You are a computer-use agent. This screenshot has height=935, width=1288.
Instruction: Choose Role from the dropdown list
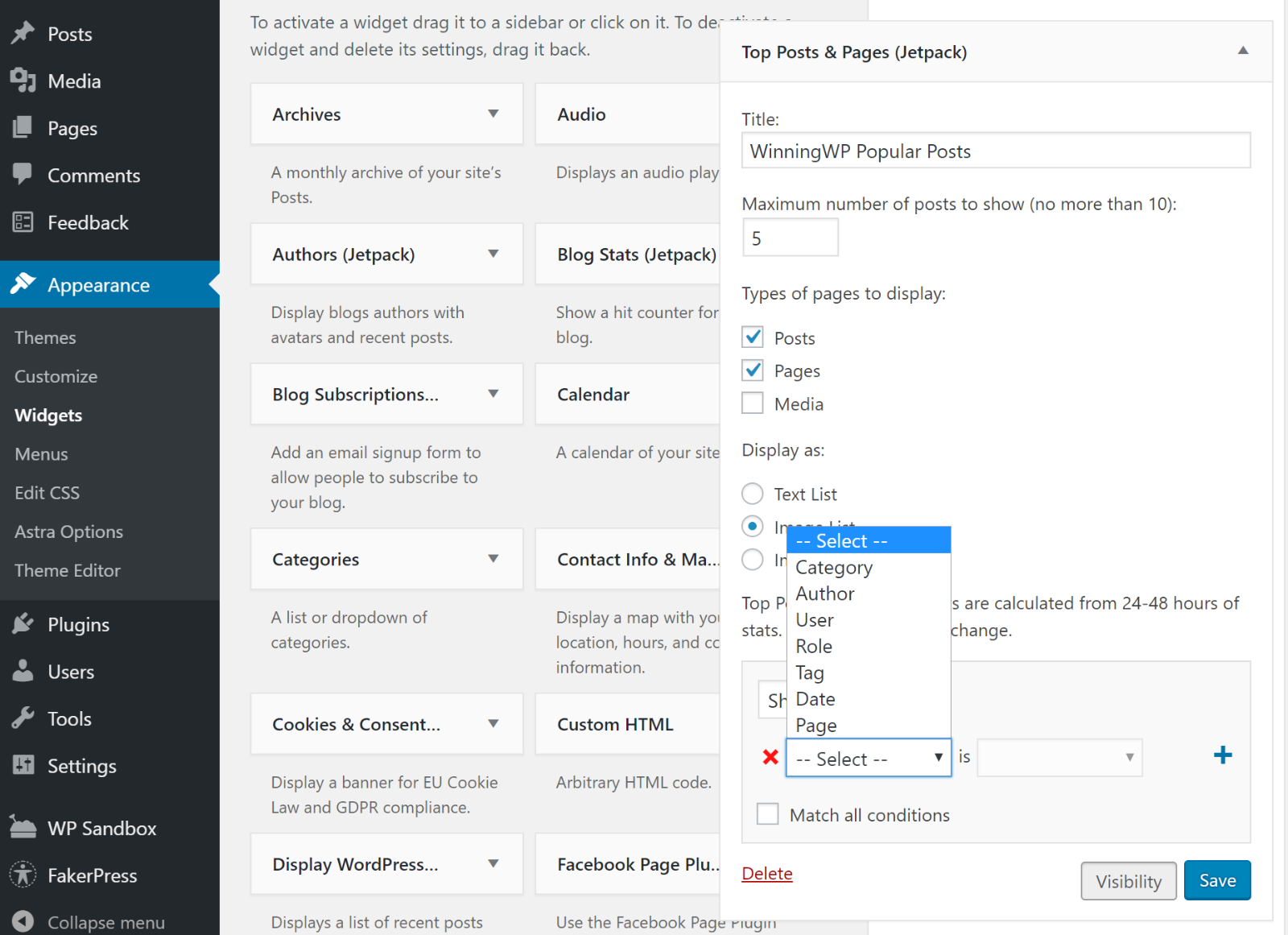pos(869,646)
